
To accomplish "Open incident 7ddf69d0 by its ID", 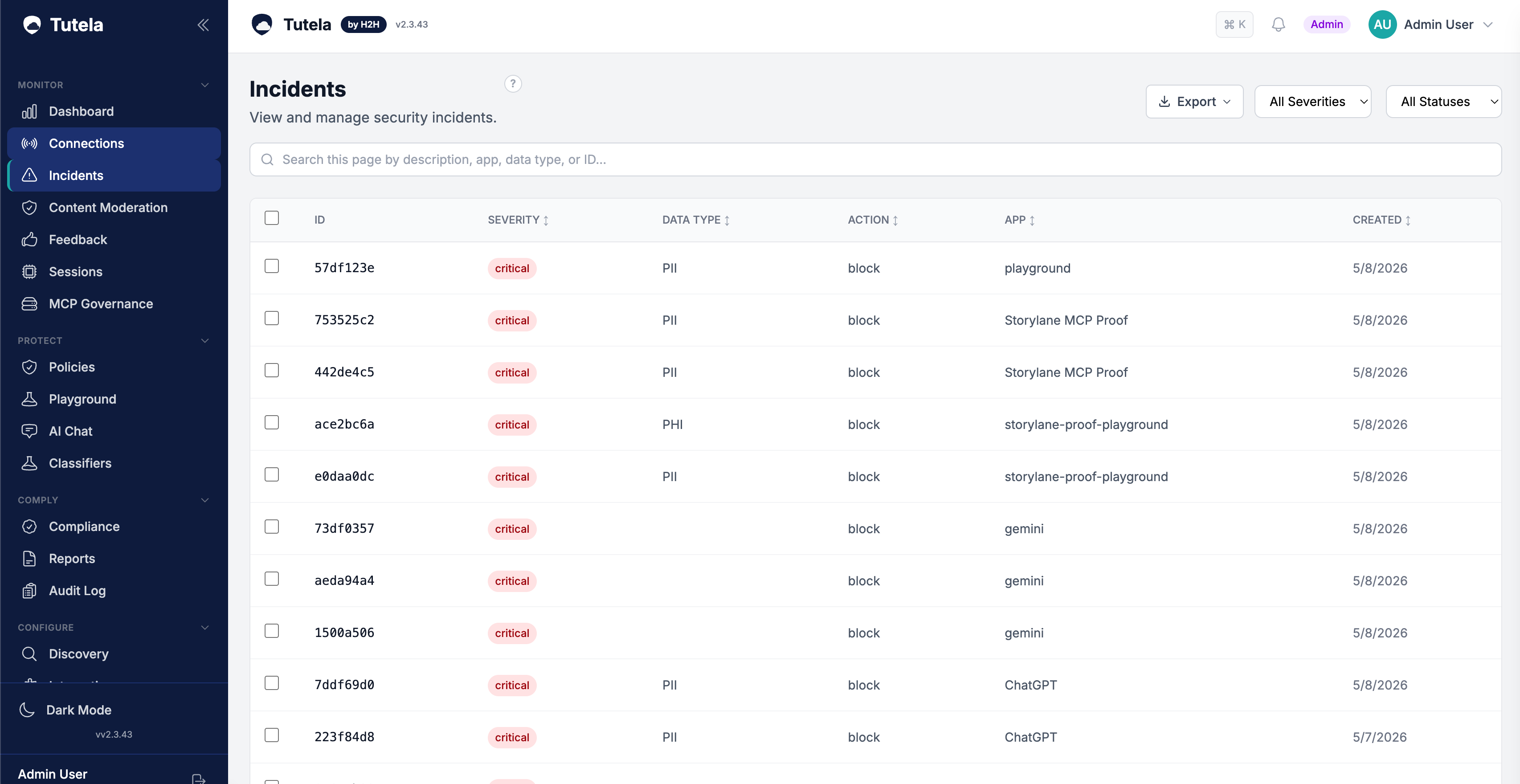I will 344,685.
